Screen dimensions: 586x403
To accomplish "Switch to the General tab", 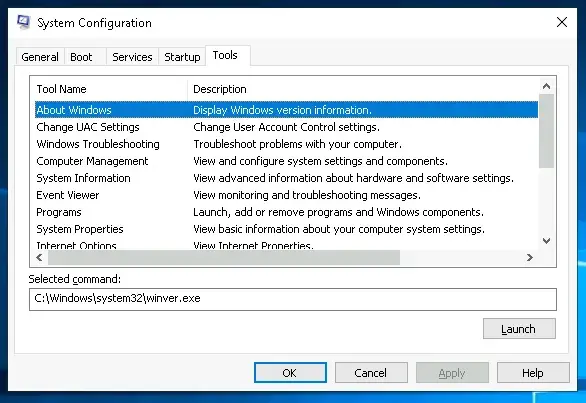I will click(x=40, y=57).
